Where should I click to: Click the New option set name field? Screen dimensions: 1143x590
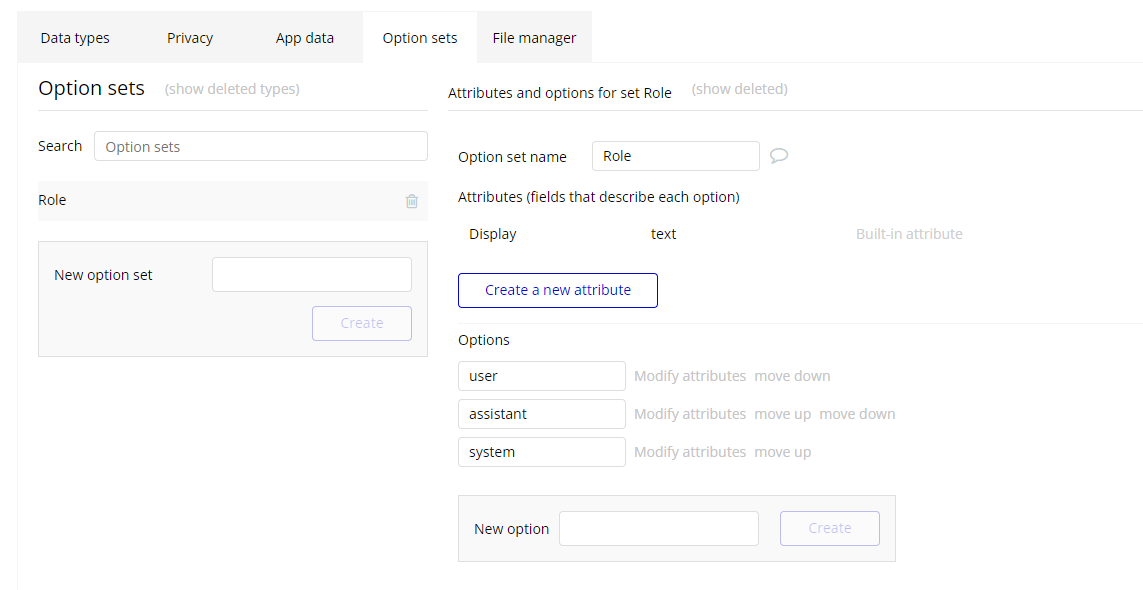point(312,275)
